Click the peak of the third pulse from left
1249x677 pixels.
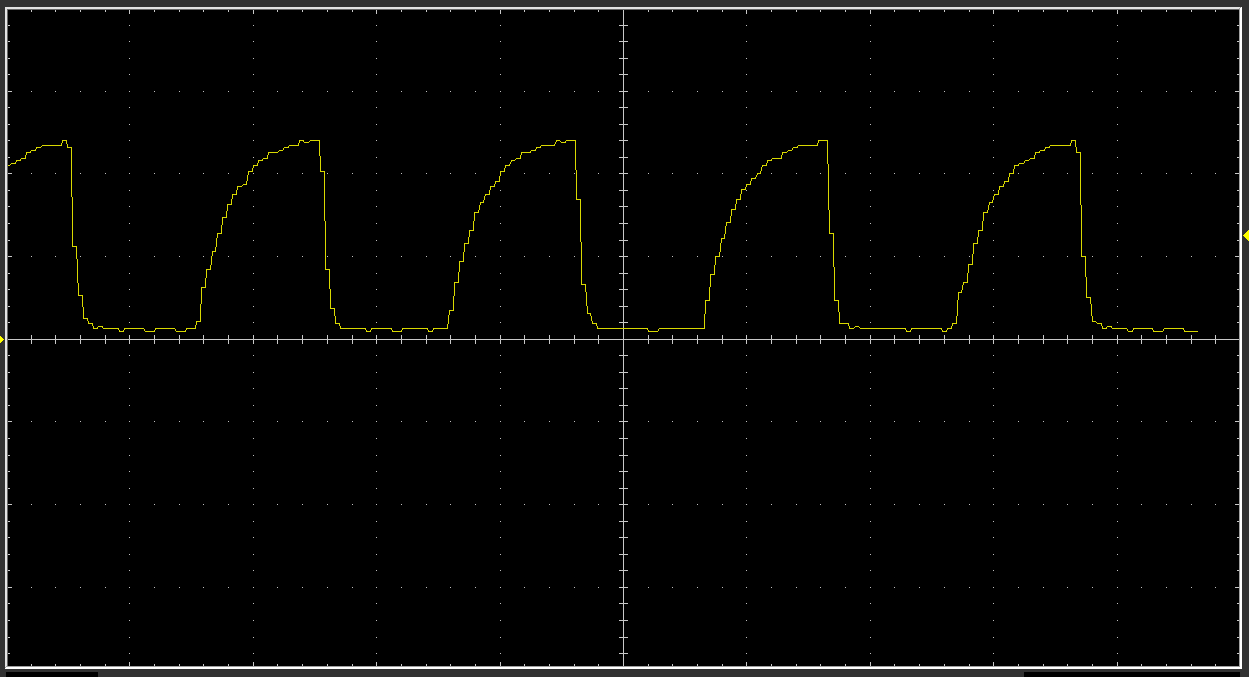[568, 141]
